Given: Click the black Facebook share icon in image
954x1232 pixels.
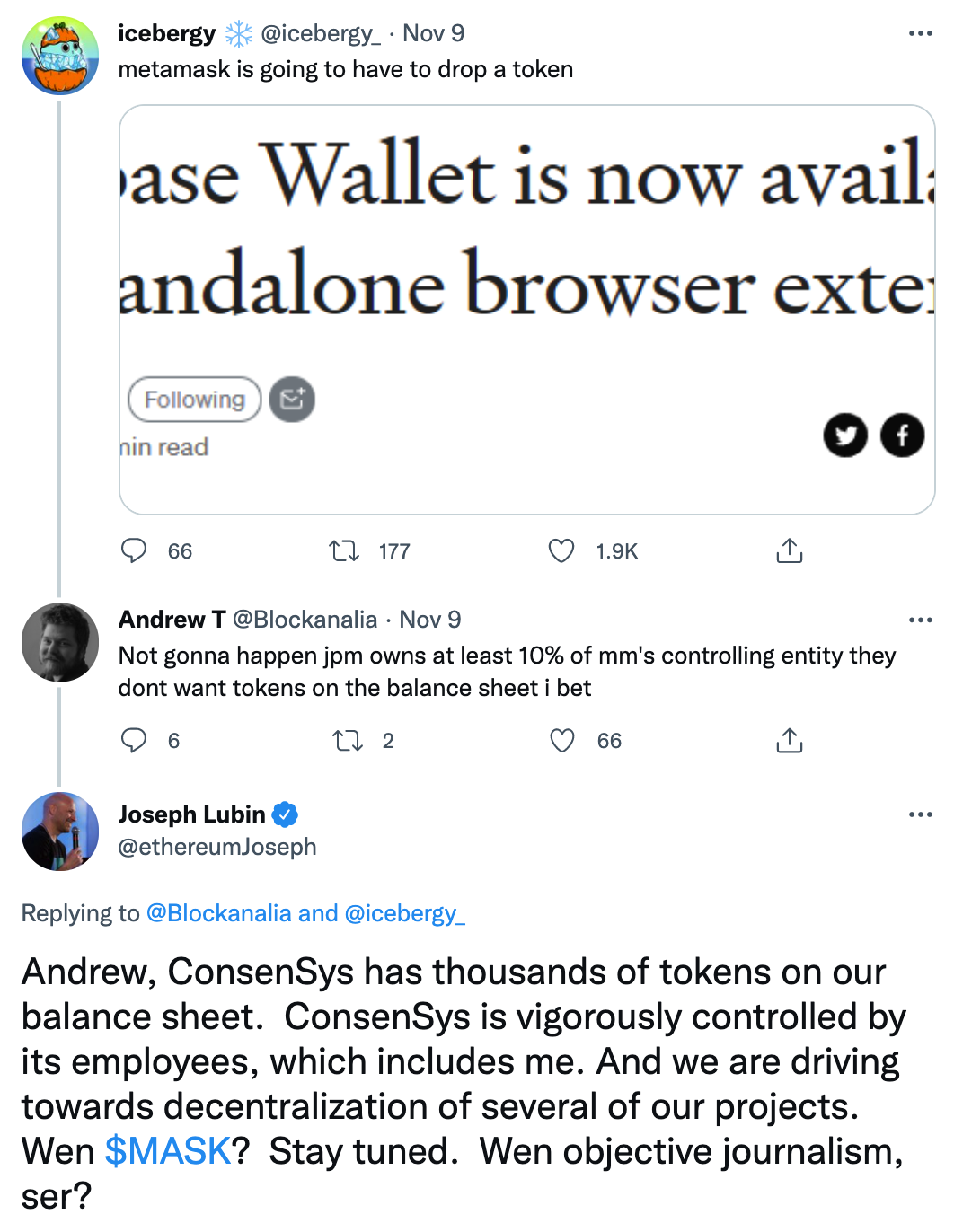Looking at the screenshot, I should 902,436.
